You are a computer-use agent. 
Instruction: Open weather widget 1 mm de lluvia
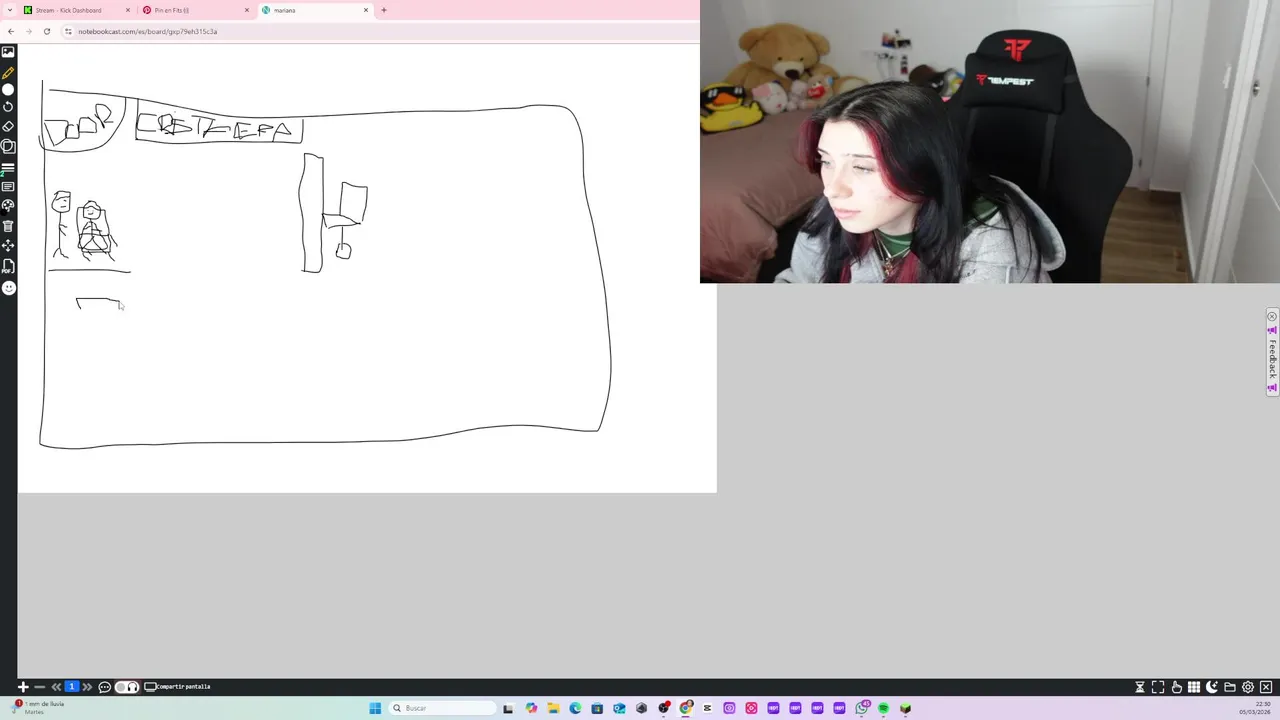click(x=38, y=707)
